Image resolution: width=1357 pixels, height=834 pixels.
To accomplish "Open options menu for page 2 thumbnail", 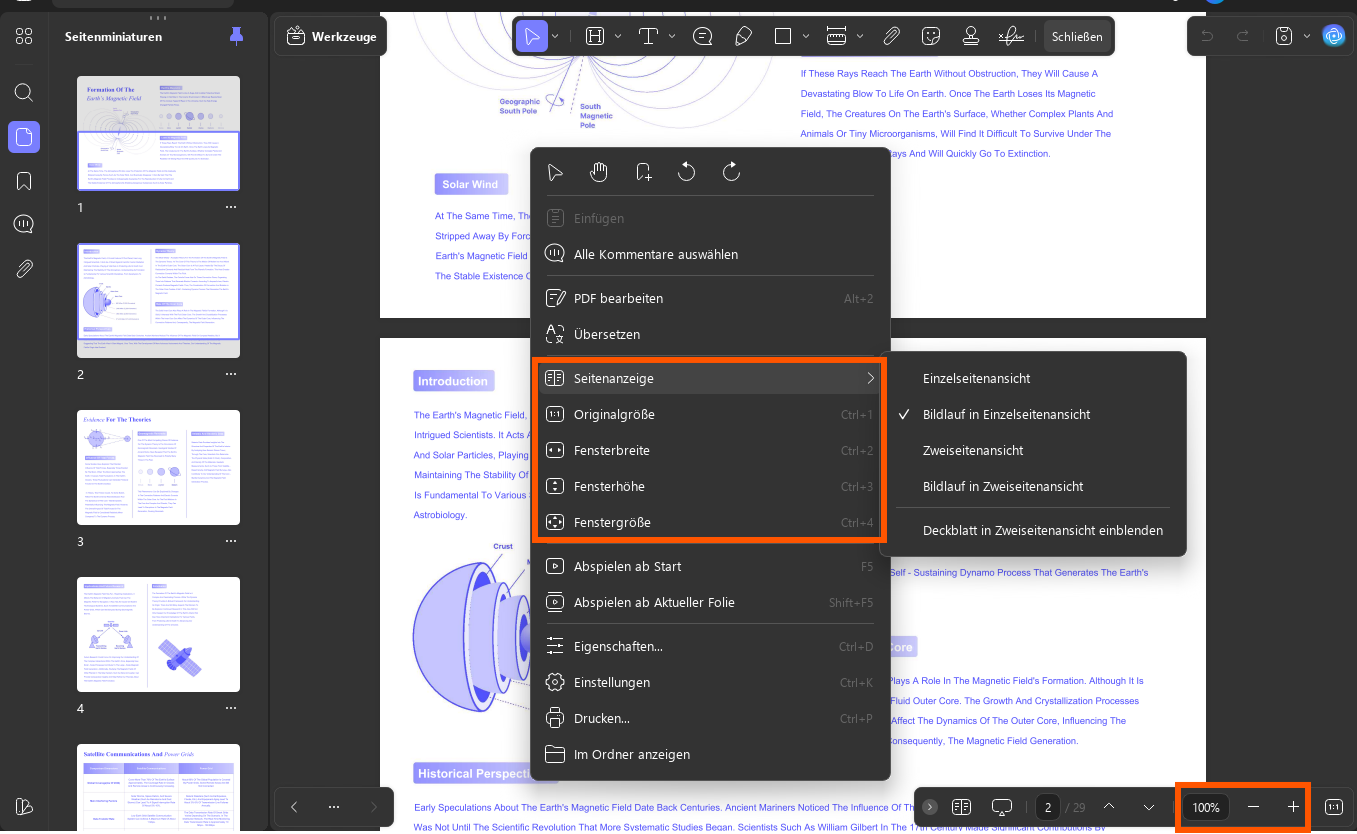I will (231, 374).
